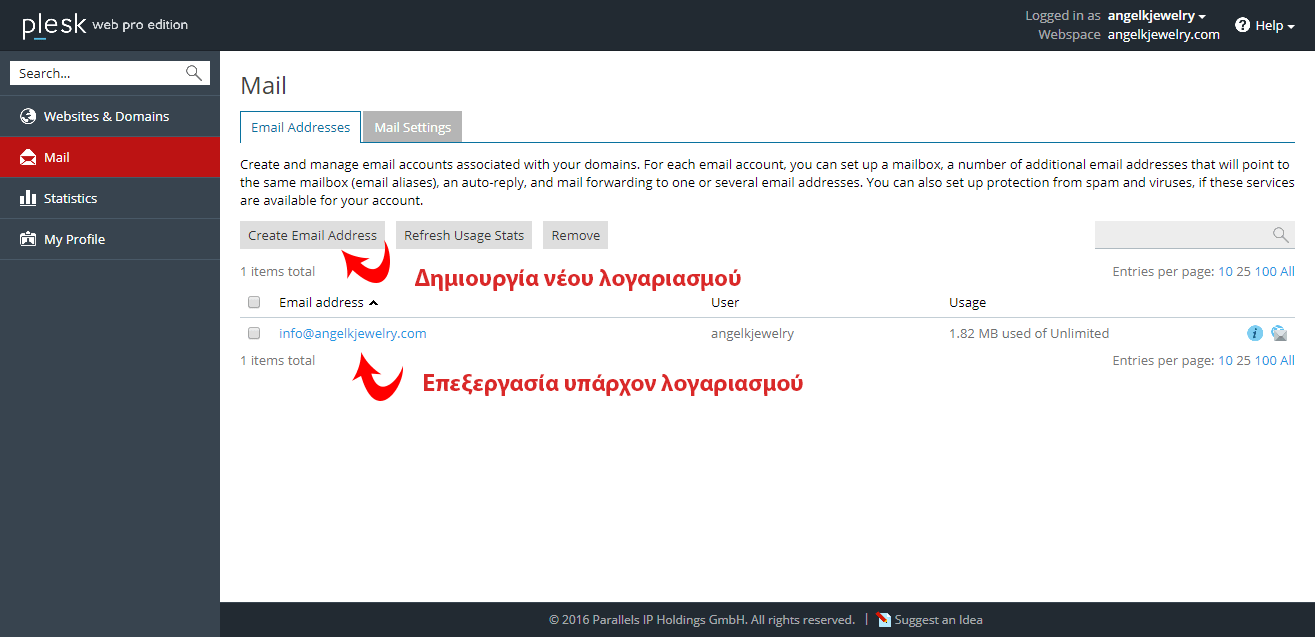Sort by Email address column header
1315x637 pixels.
pos(322,302)
